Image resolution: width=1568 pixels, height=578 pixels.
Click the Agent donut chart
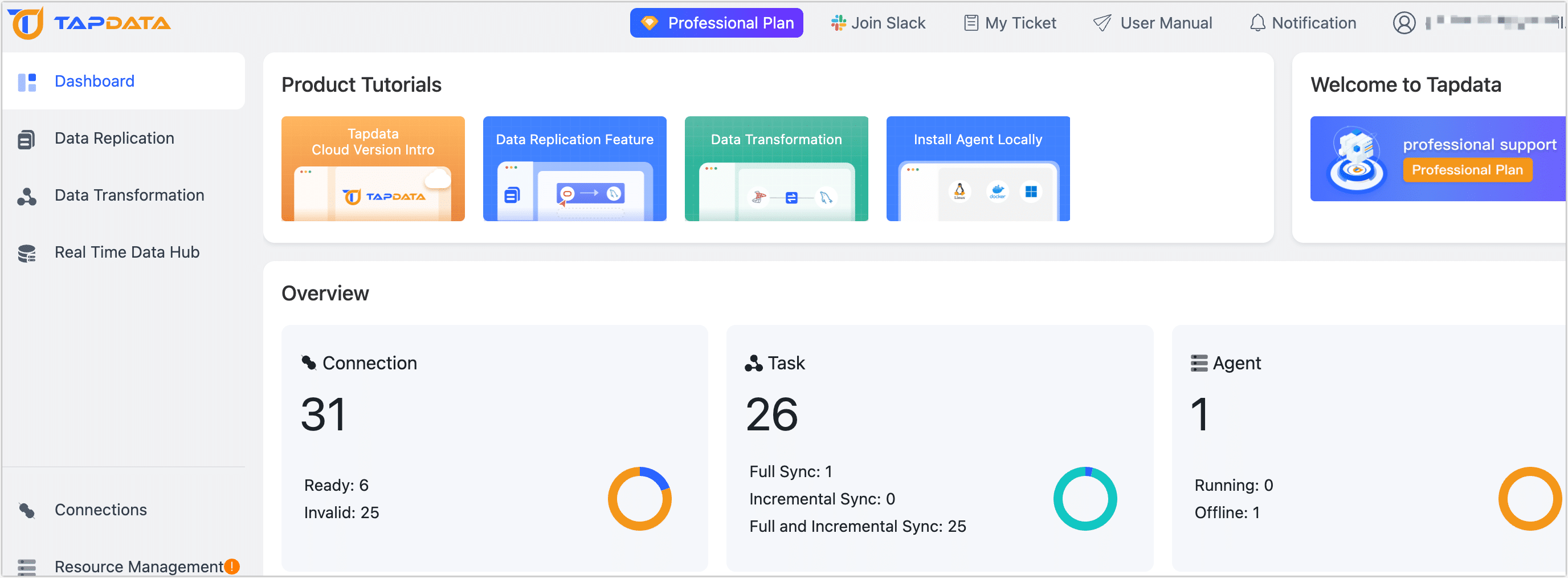point(1530,499)
